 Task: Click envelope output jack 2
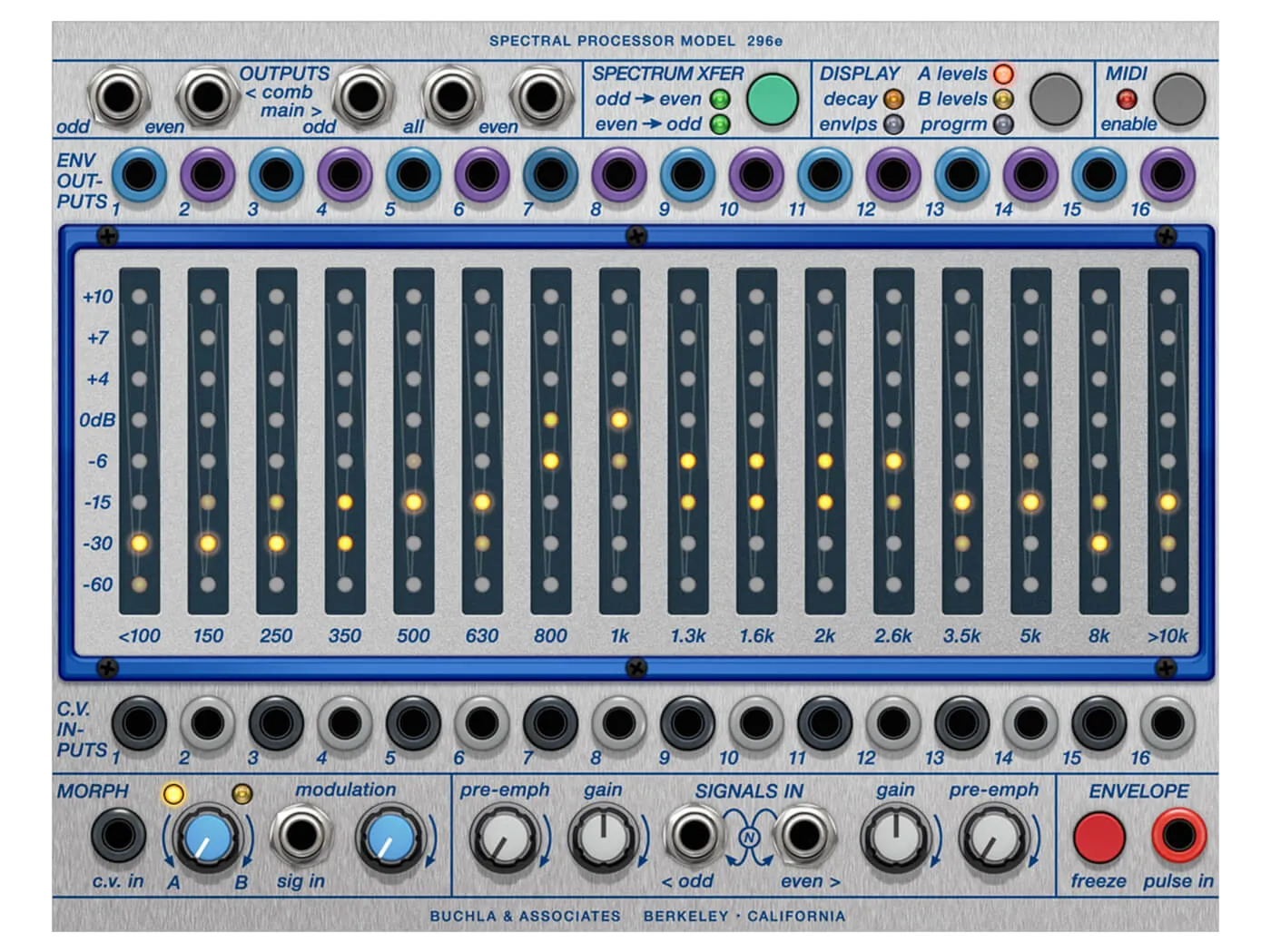[208, 174]
